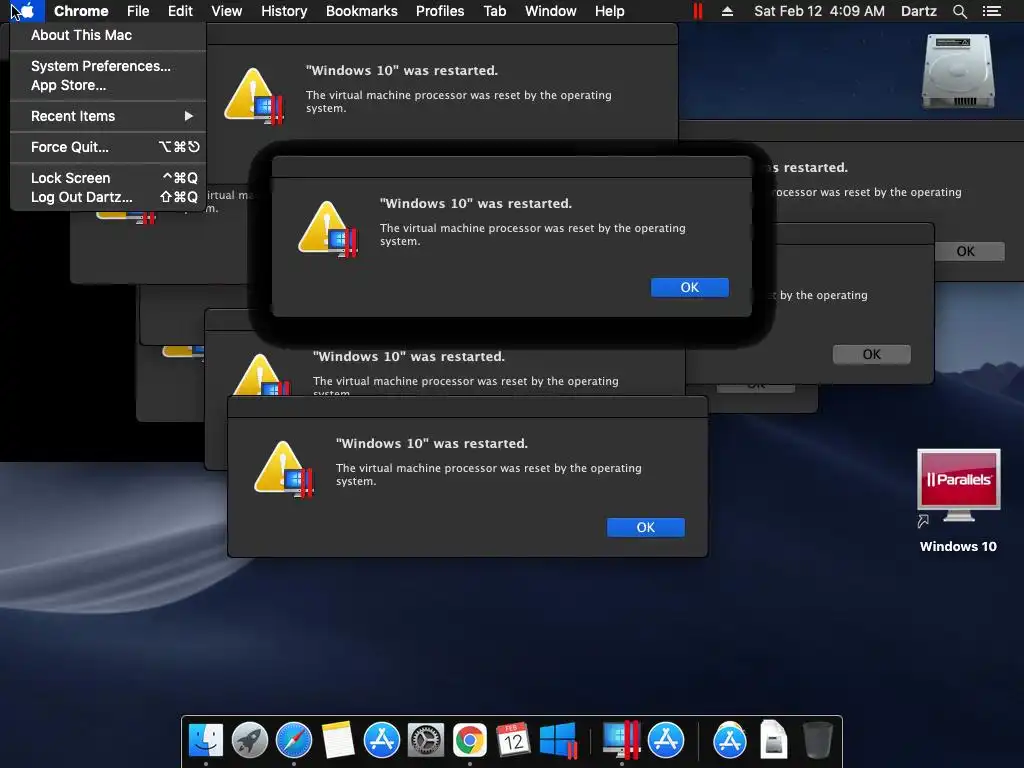1024x768 pixels.
Task: Open Finder from the Dock
Action: tap(206, 741)
